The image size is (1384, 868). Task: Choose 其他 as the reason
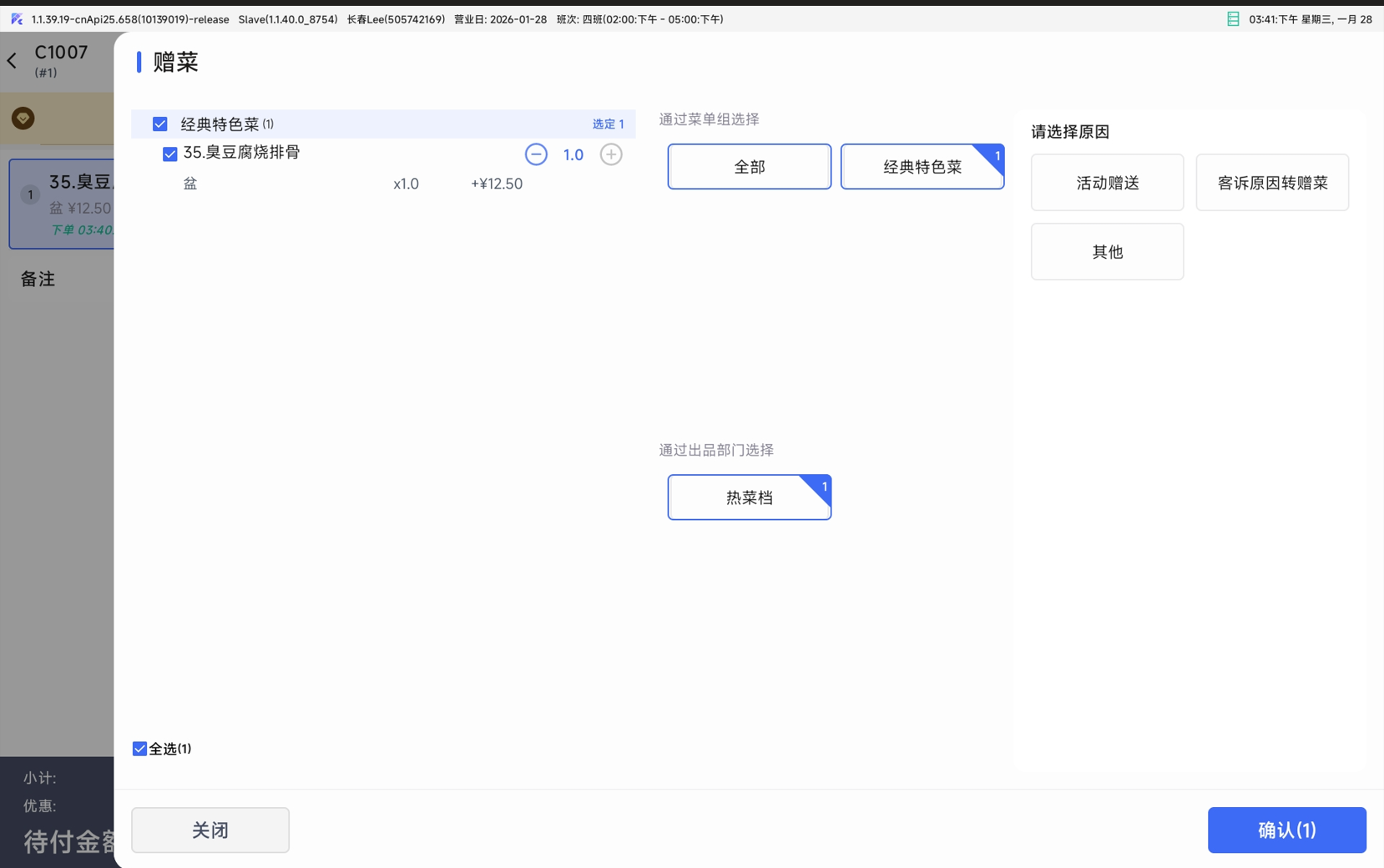1107,252
